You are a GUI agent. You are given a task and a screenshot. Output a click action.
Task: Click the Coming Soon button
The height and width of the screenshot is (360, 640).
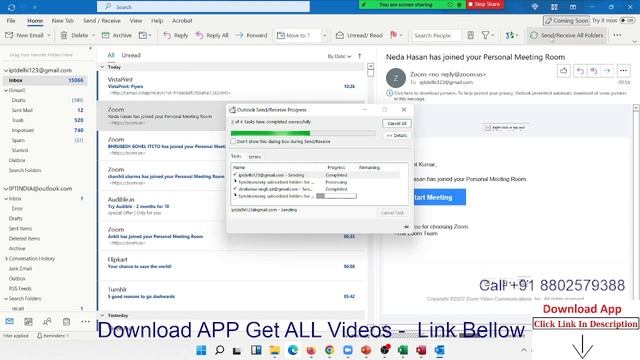click(x=567, y=20)
